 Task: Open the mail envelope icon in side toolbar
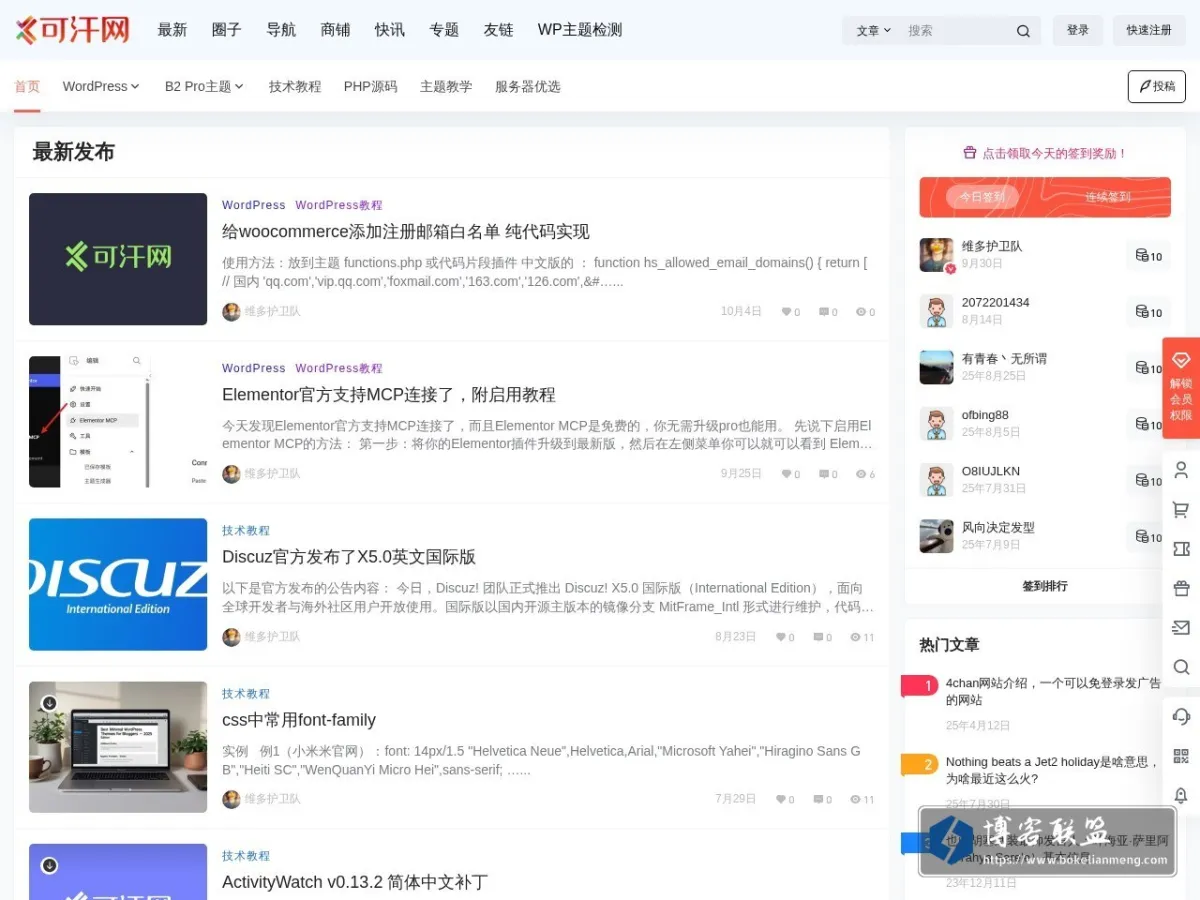1181,628
